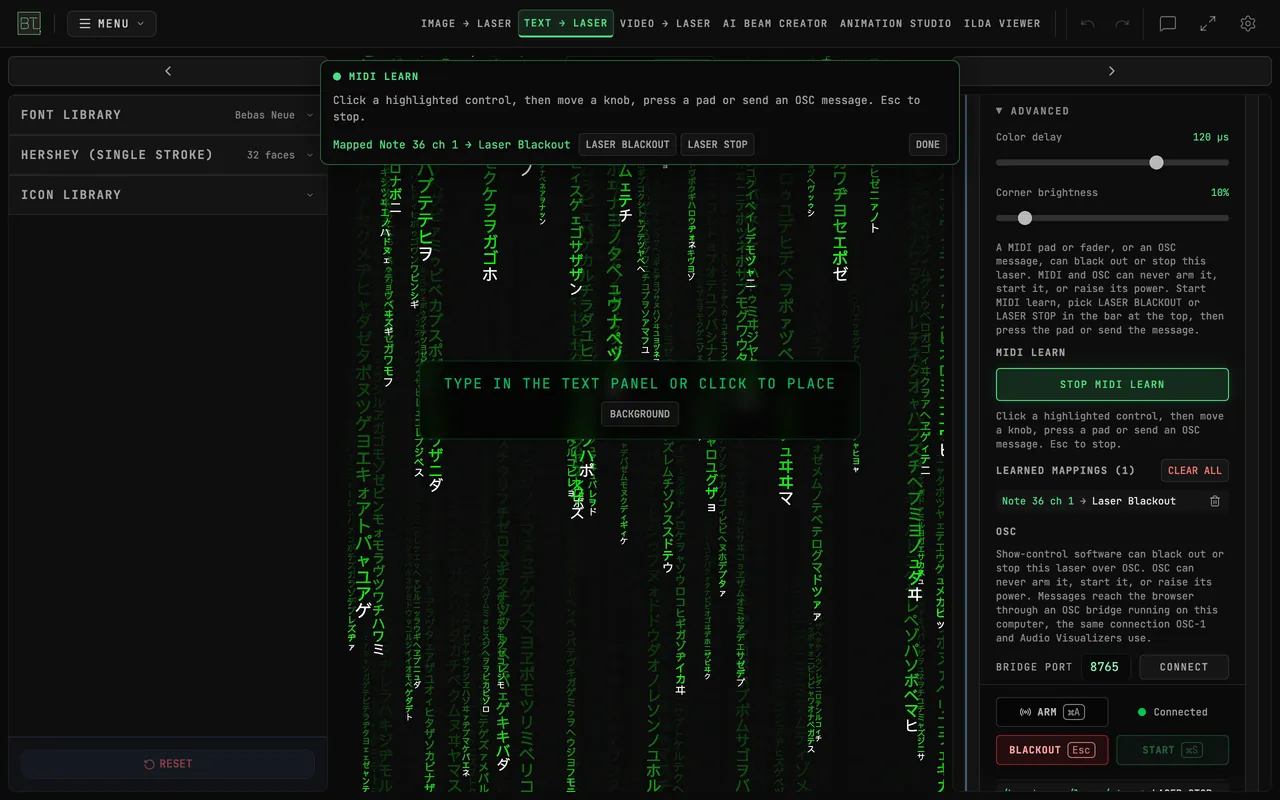The image size is (1280, 800).
Task: Go to previous panel with left chevron
Action: pyautogui.click(x=168, y=71)
